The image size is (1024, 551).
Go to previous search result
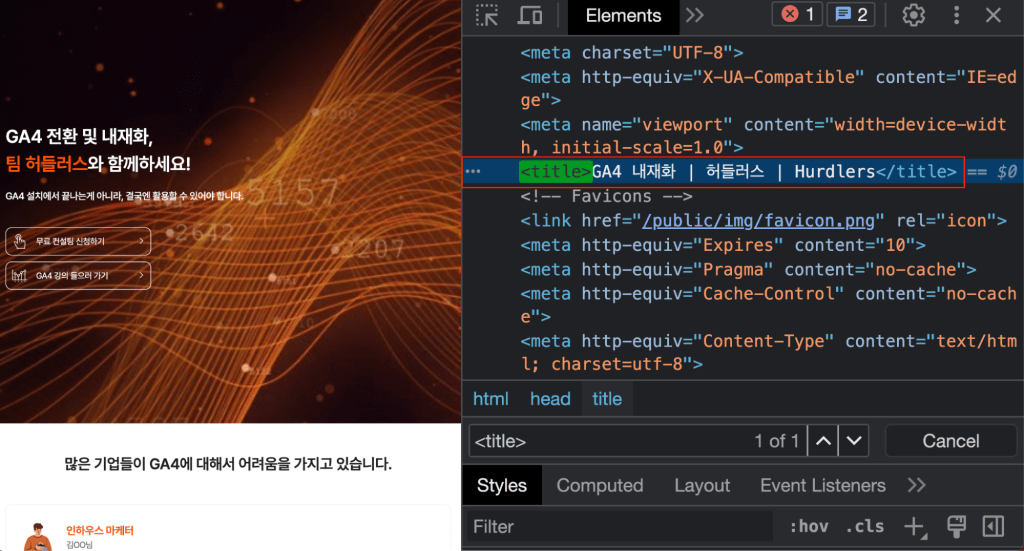[x=823, y=441]
